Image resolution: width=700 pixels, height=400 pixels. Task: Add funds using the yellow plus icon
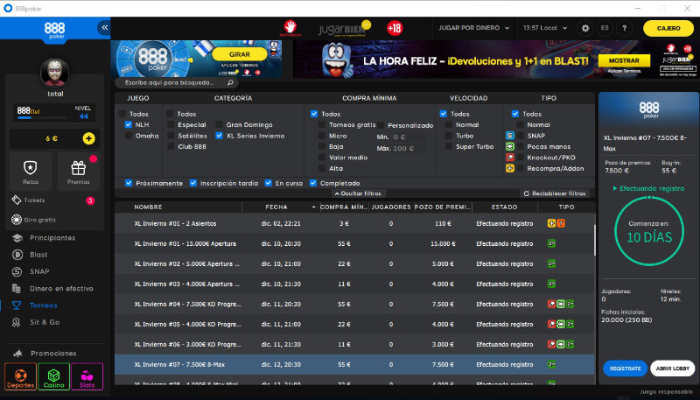pyautogui.click(x=88, y=139)
